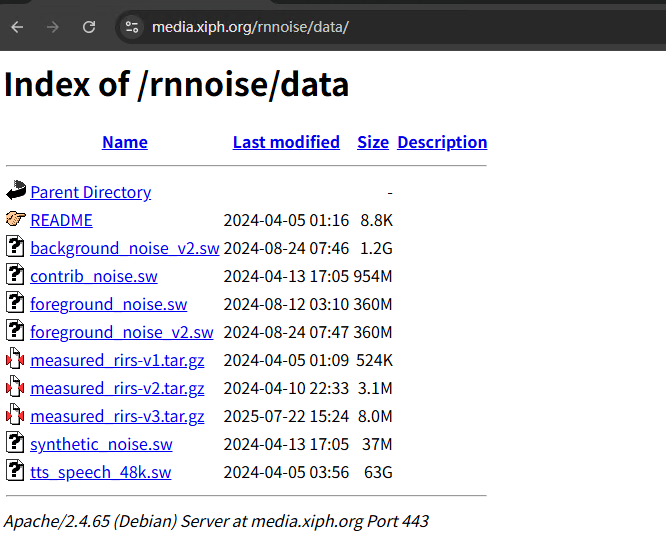Download the foreground_noise_v2.sw file
The width and height of the screenshot is (666, 545).
click(122, 332)
